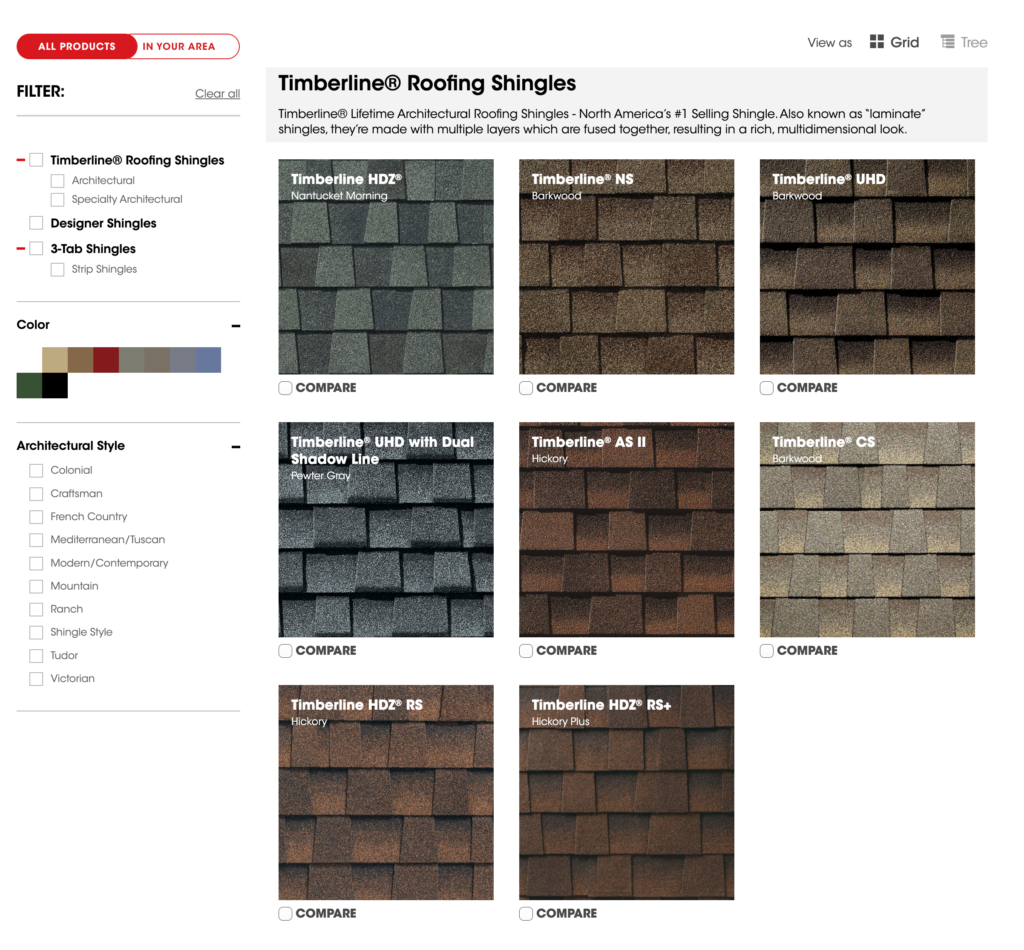Collapse the 3-Tab Shingles filter group
Viewport: 1024px width, 950px height.
21,249
